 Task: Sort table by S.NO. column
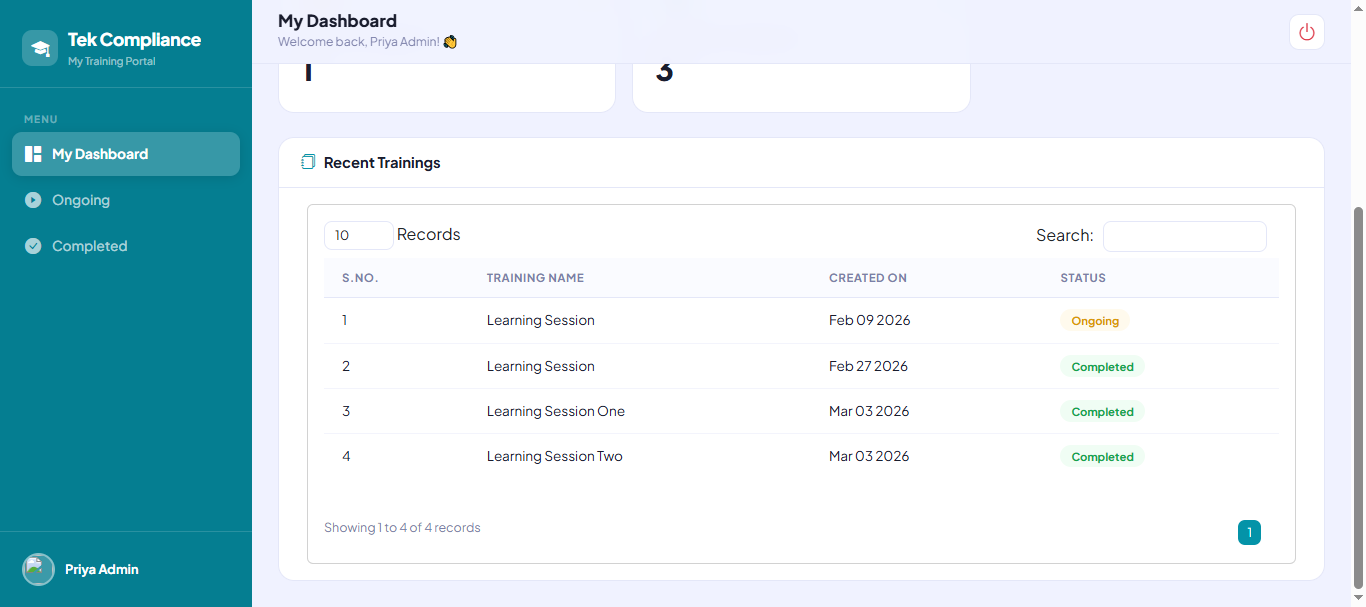click(360, 278)
